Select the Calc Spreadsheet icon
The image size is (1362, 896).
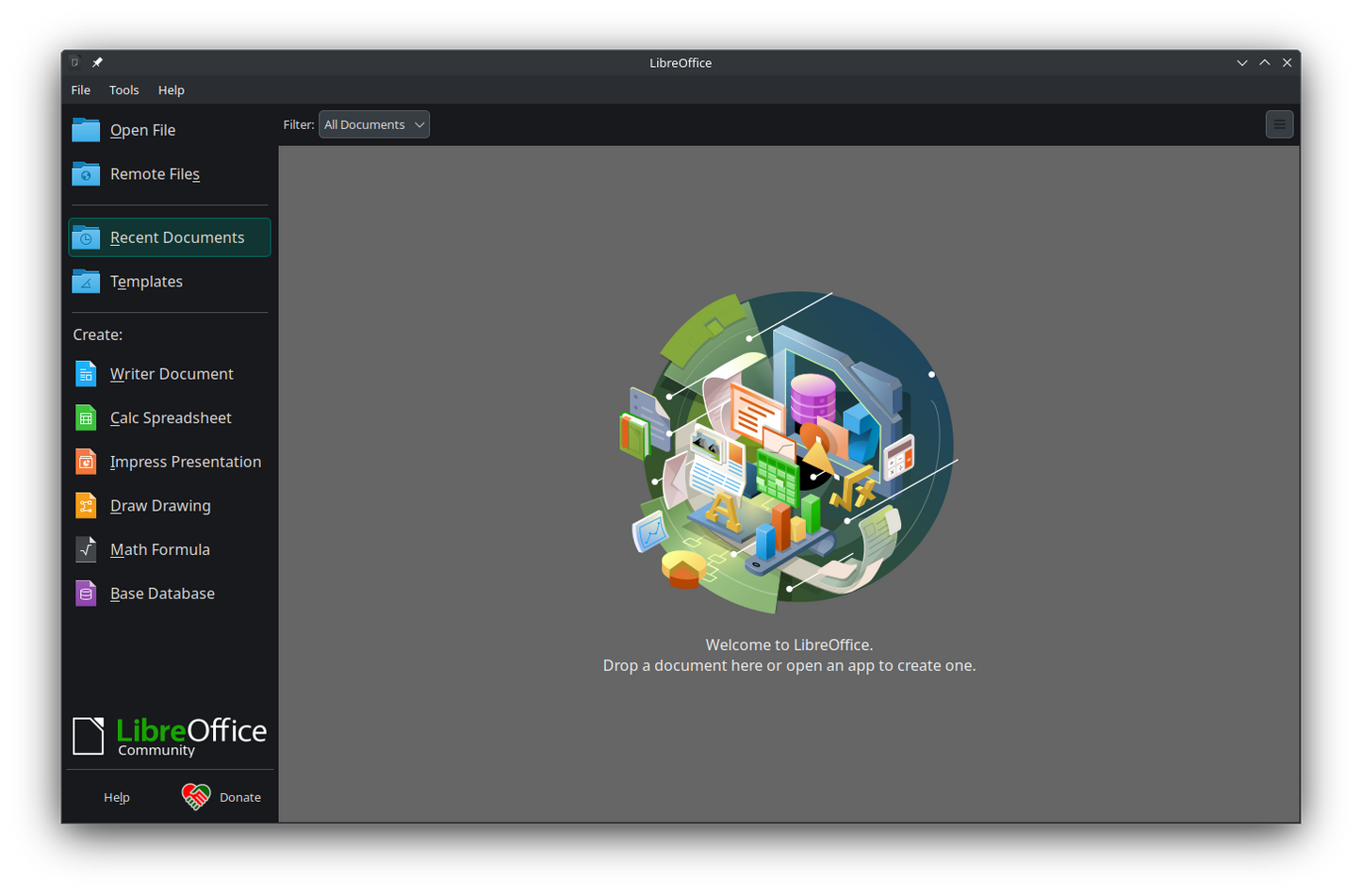click(x=85, y=417)
